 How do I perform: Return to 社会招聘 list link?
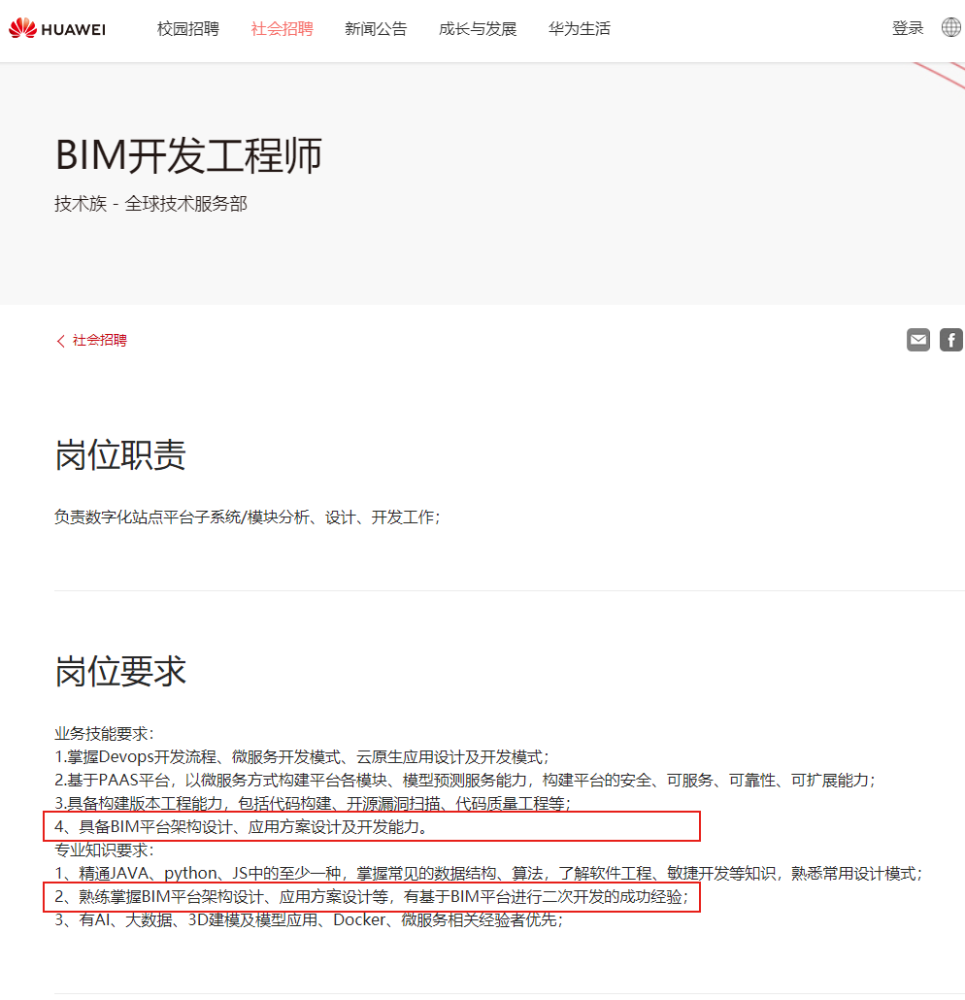tap(99, 340)
